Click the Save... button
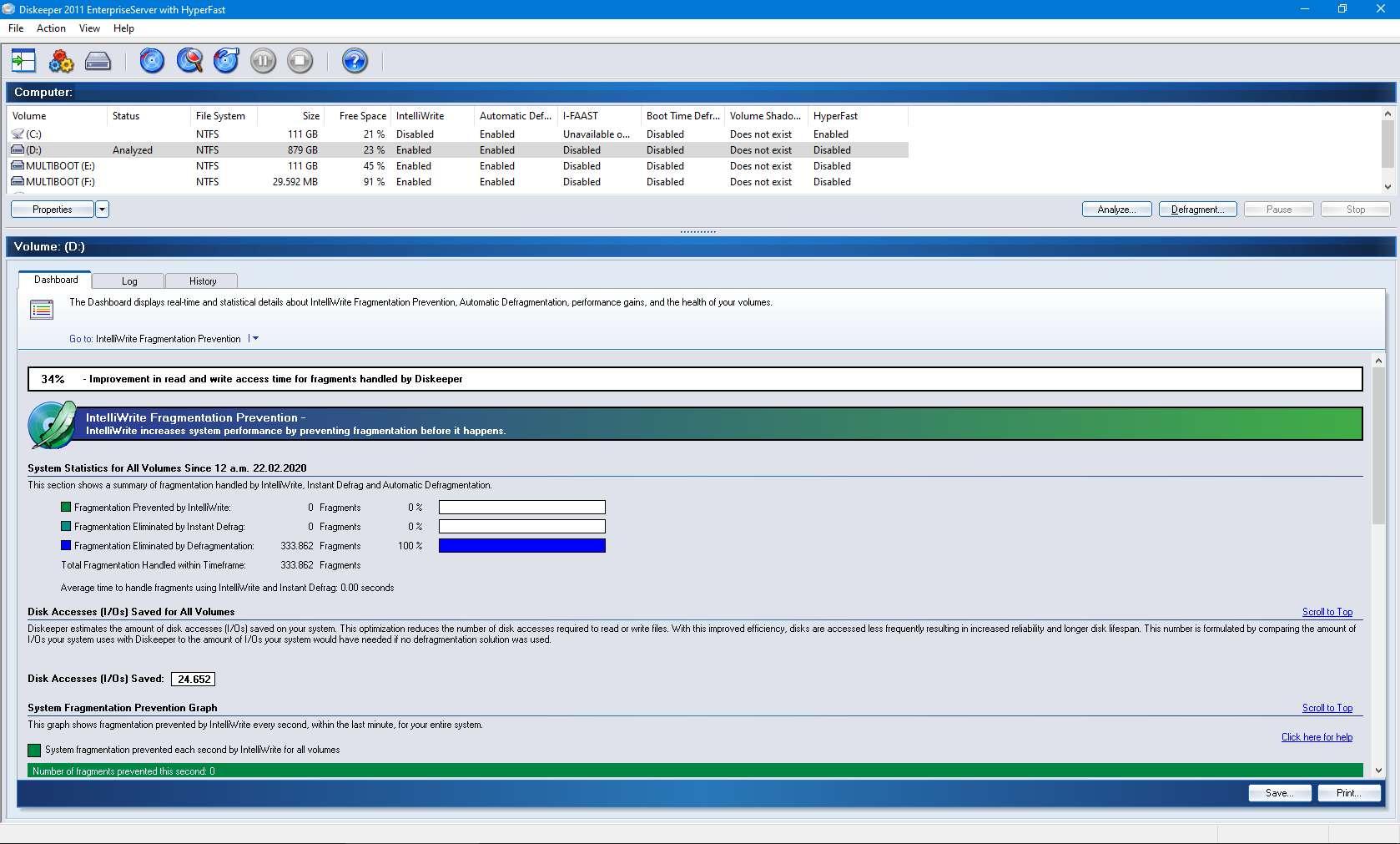The image size is (1400, 844). (x=1279, y=793)
